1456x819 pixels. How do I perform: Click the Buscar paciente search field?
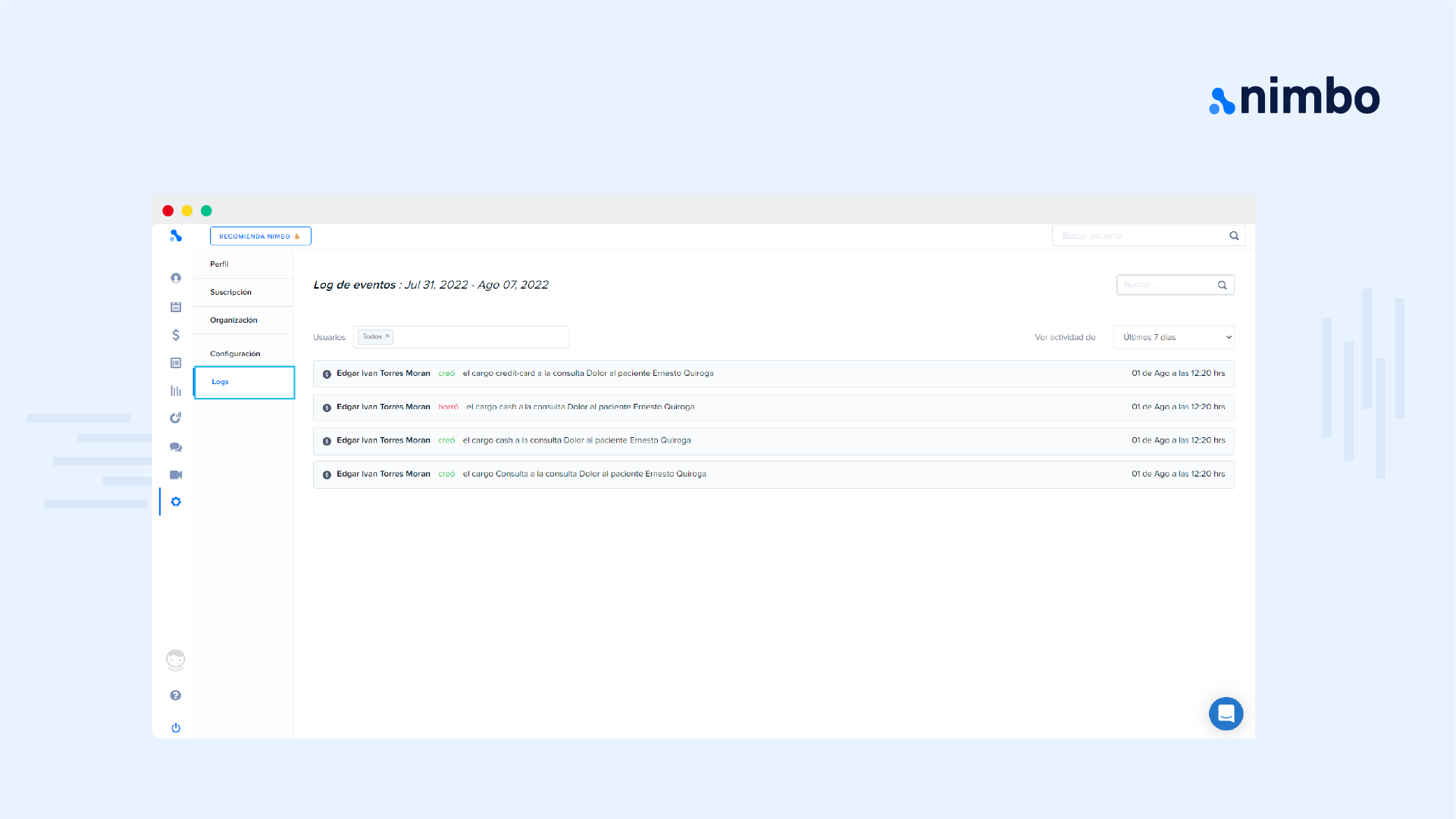click(1139, 236)
